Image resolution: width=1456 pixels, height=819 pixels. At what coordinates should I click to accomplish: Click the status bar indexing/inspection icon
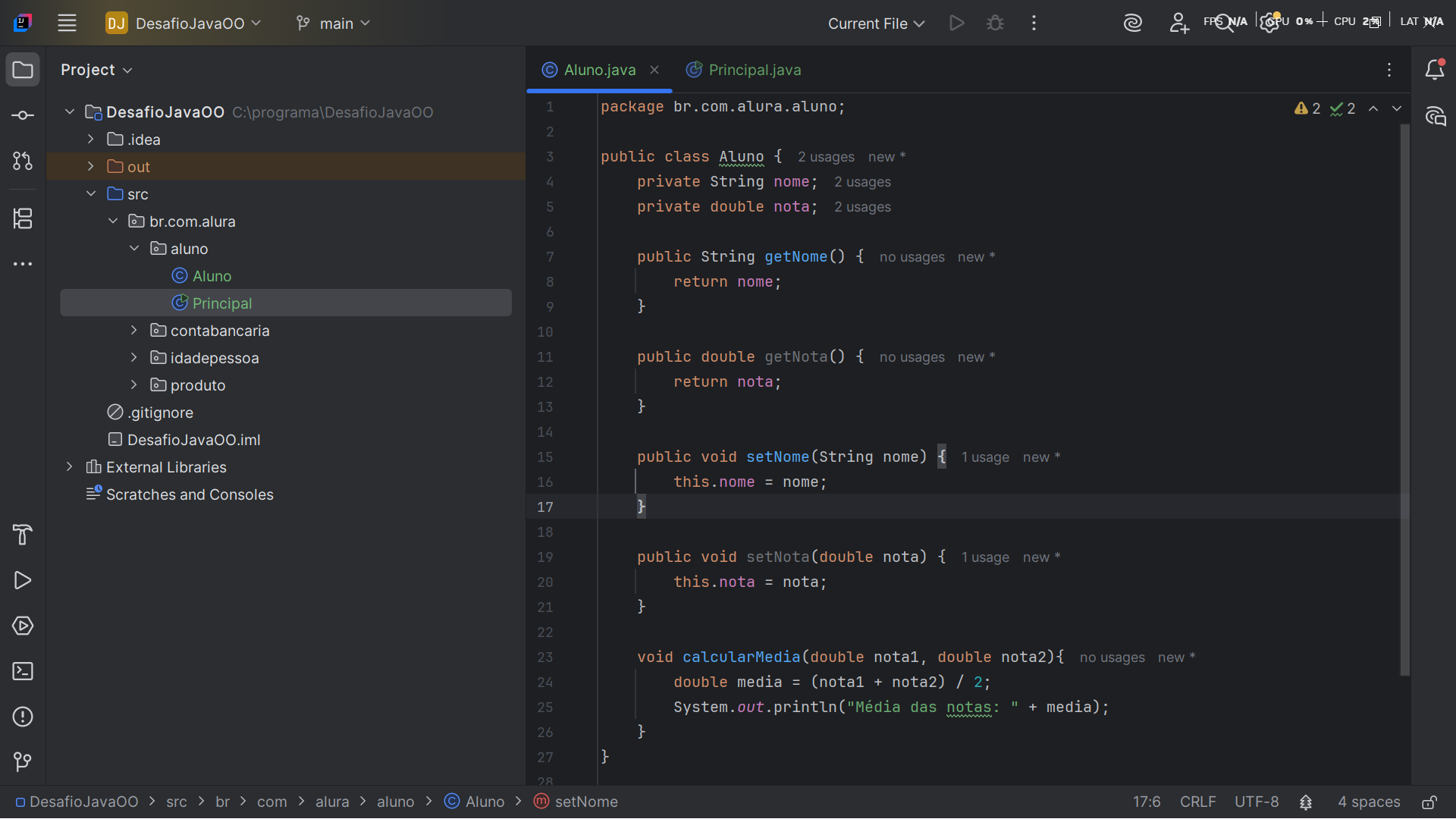[1306, 802]
